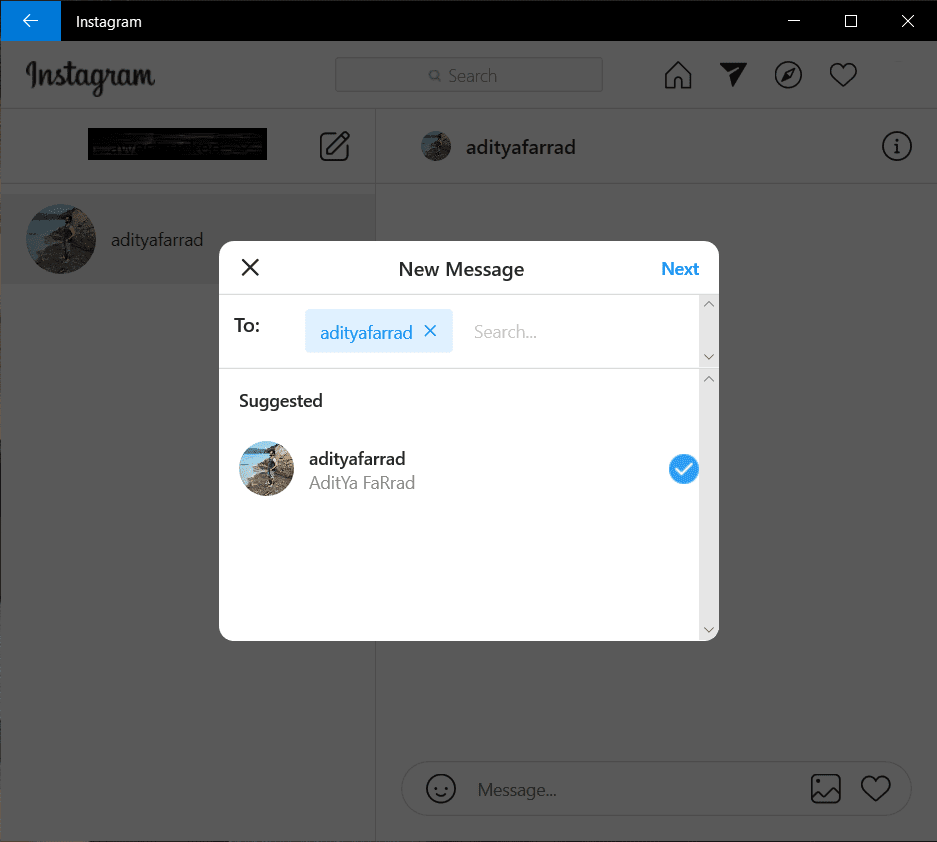The height and width of the screenshot is (842, 937).
Task: Open activity heart icon in top bar
Action: (843, 74)
